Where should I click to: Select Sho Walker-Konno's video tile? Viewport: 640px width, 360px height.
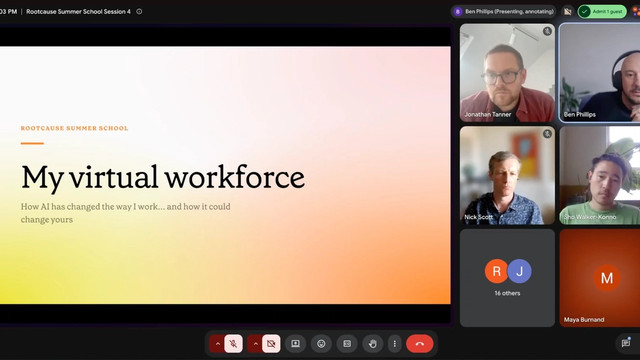point(600,175)
